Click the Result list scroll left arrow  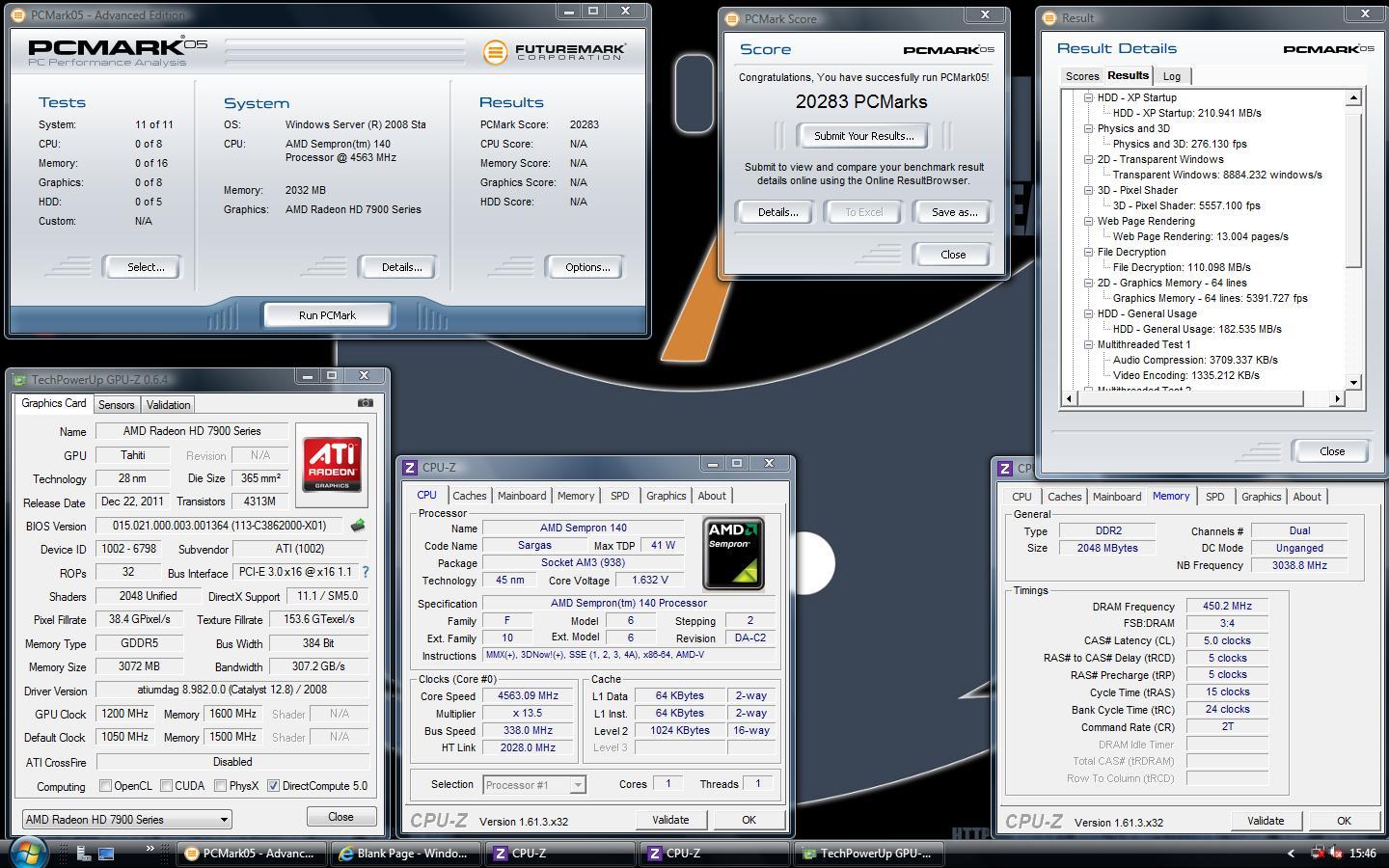click(1069, 398)
